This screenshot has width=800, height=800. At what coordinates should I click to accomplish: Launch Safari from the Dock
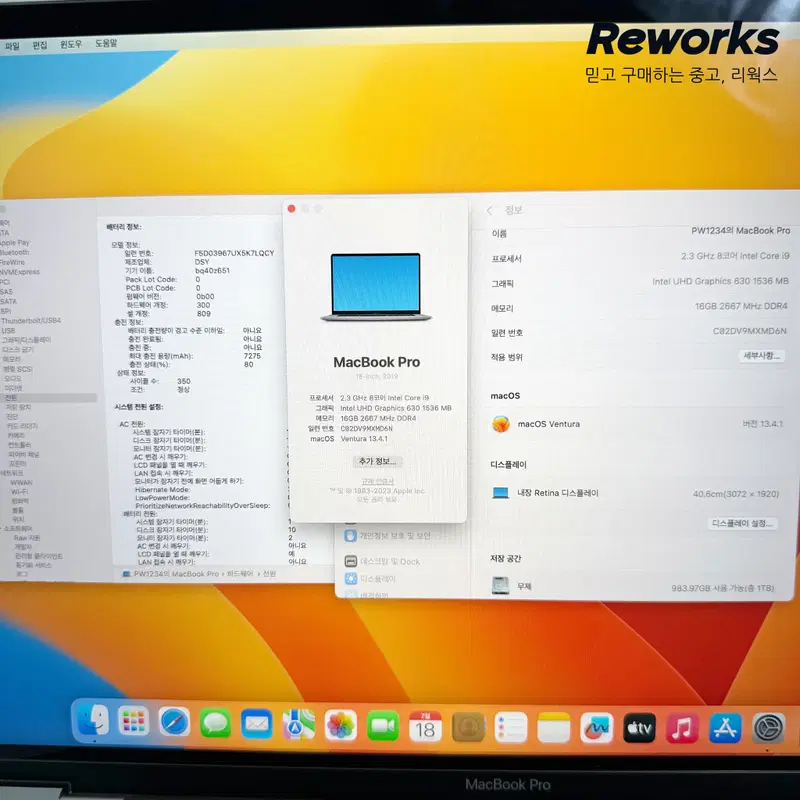174,722
